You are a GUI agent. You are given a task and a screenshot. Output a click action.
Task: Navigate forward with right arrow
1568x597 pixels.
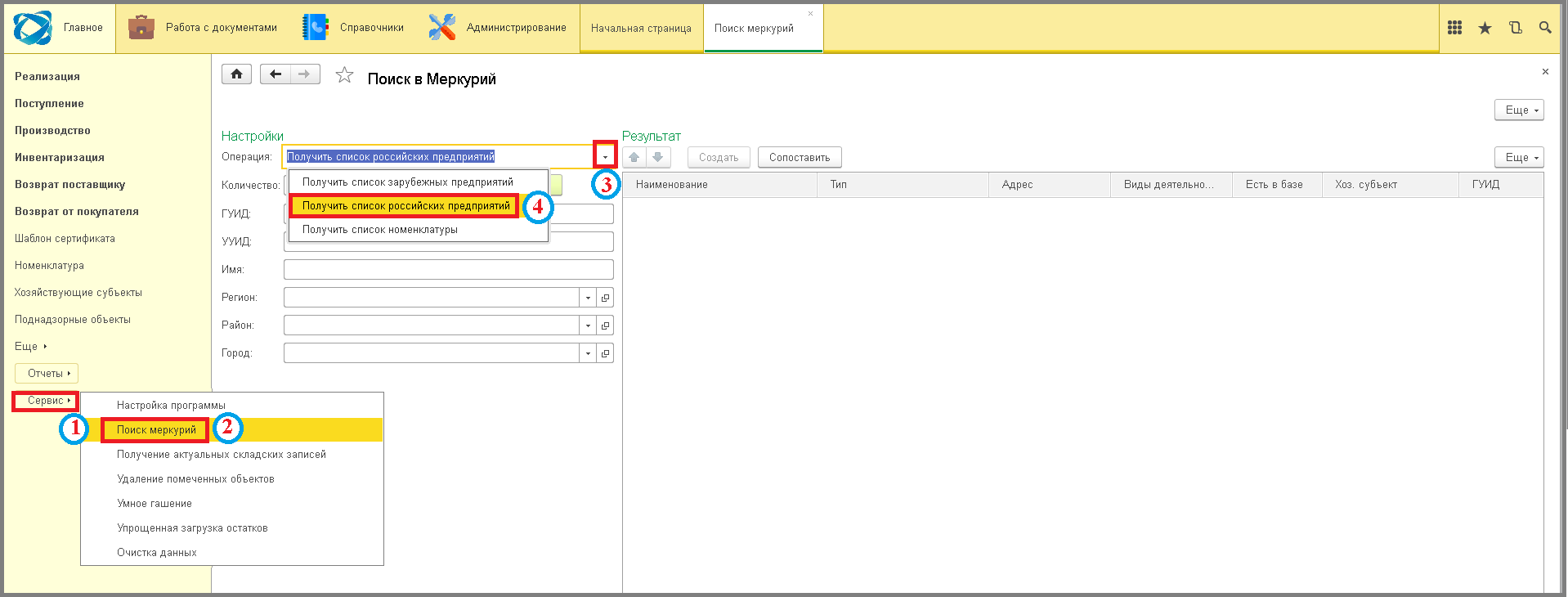(x=305, y=74)
